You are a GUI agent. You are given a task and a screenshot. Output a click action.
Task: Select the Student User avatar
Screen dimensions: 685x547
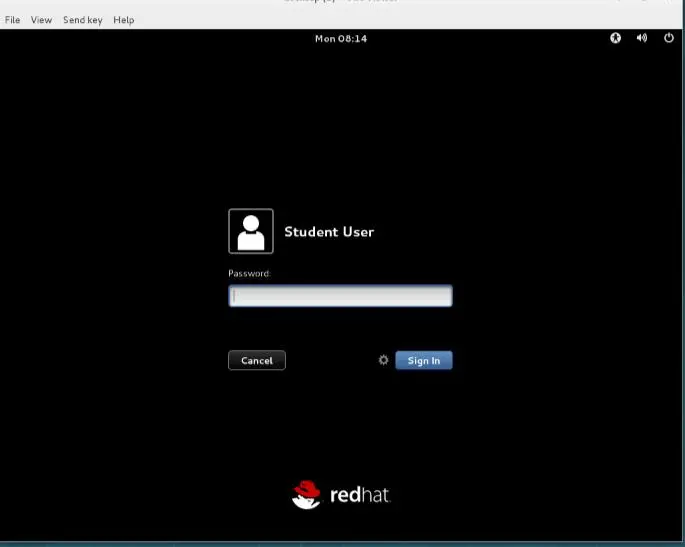pyautogui.click(x=251, y=231)
